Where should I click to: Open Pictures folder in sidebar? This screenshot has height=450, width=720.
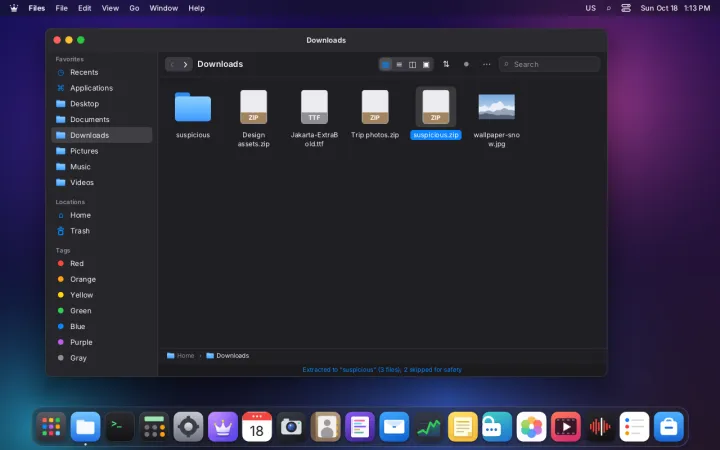[101, 151]
